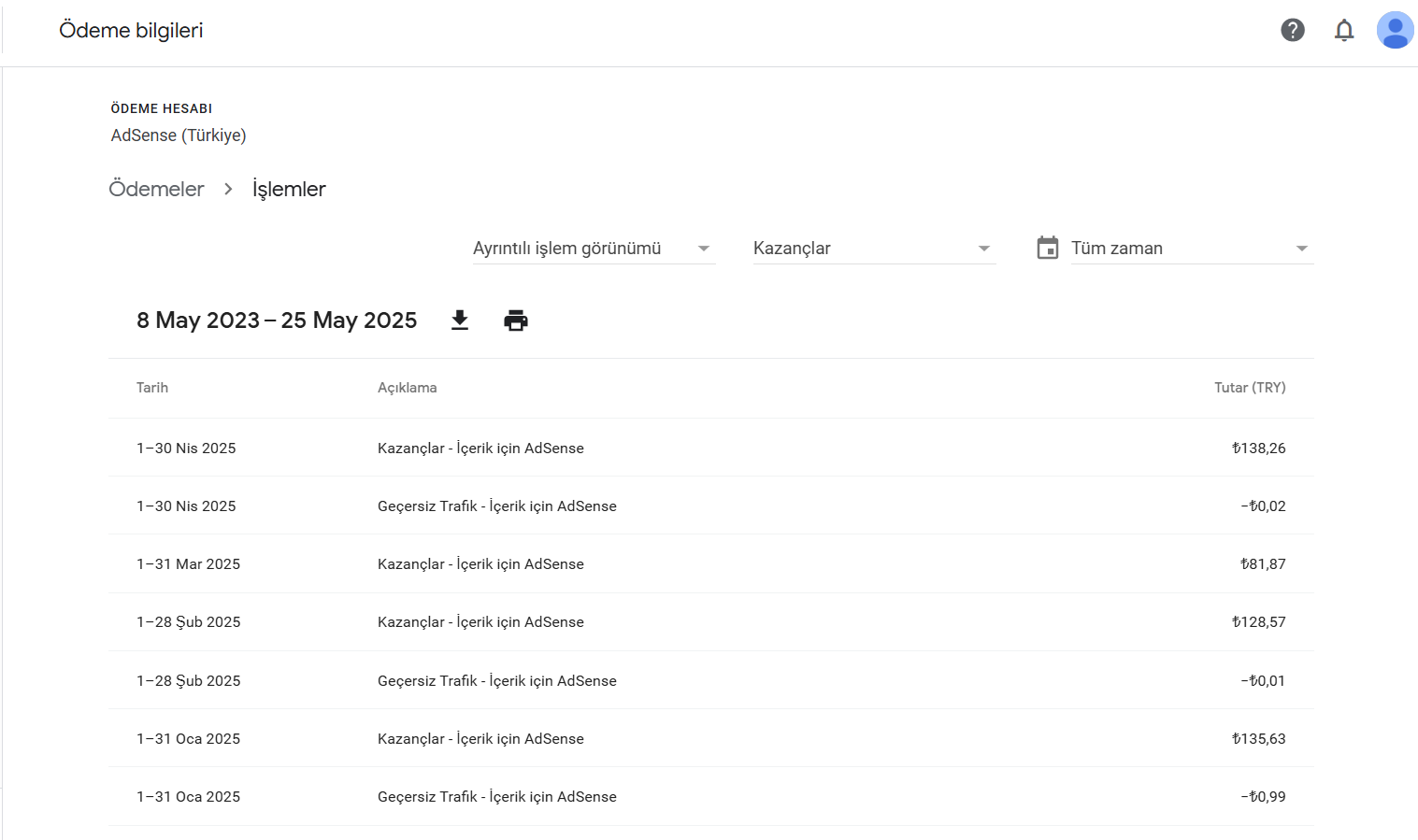This screenshot has height=840, width=1418.
Task: Download the transactions report
Action: (460, 320)
